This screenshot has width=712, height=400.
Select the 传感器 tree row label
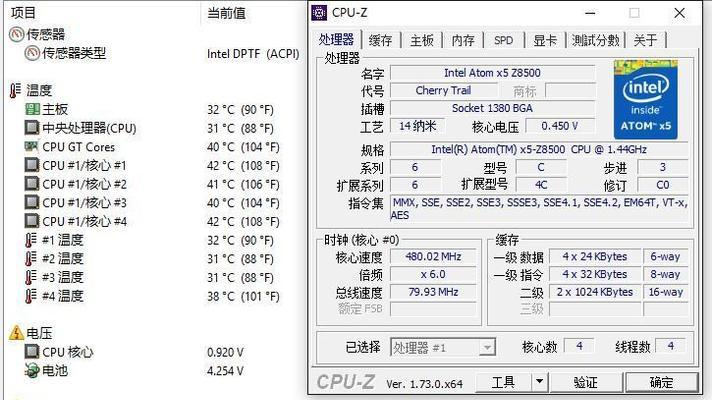tap(45, 34)
